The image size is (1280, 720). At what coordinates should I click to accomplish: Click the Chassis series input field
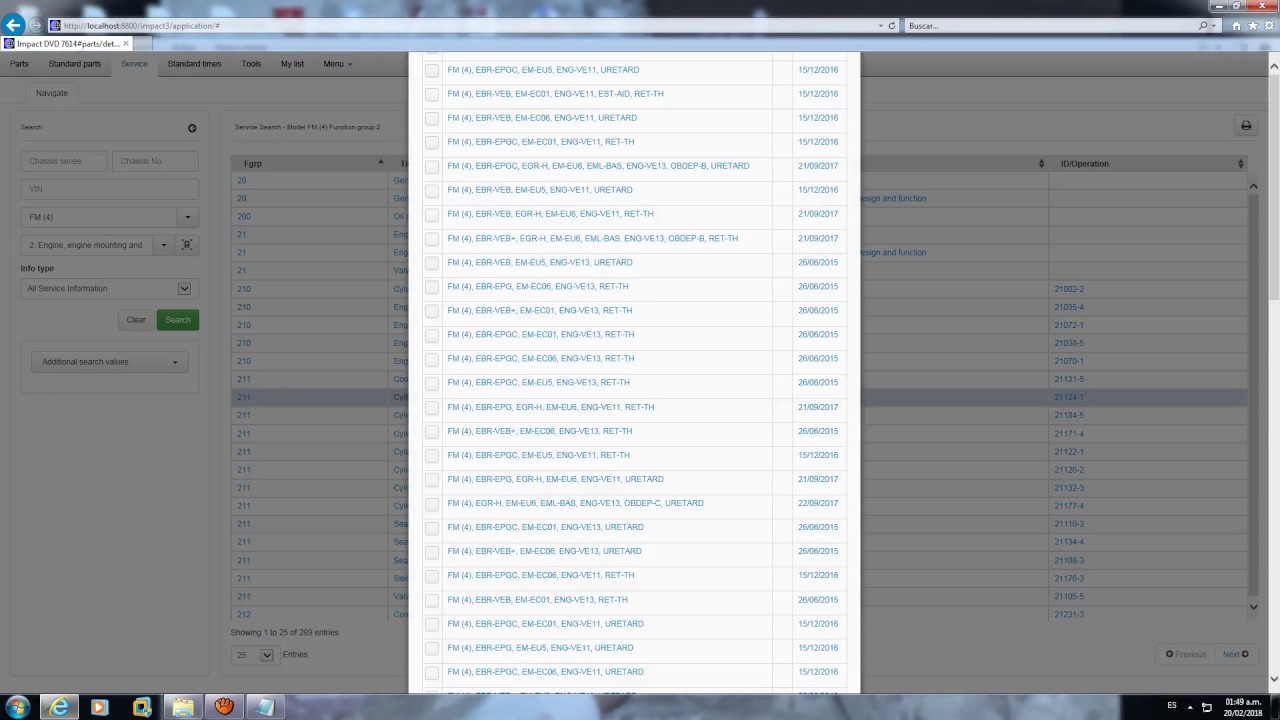coord(64,161)
